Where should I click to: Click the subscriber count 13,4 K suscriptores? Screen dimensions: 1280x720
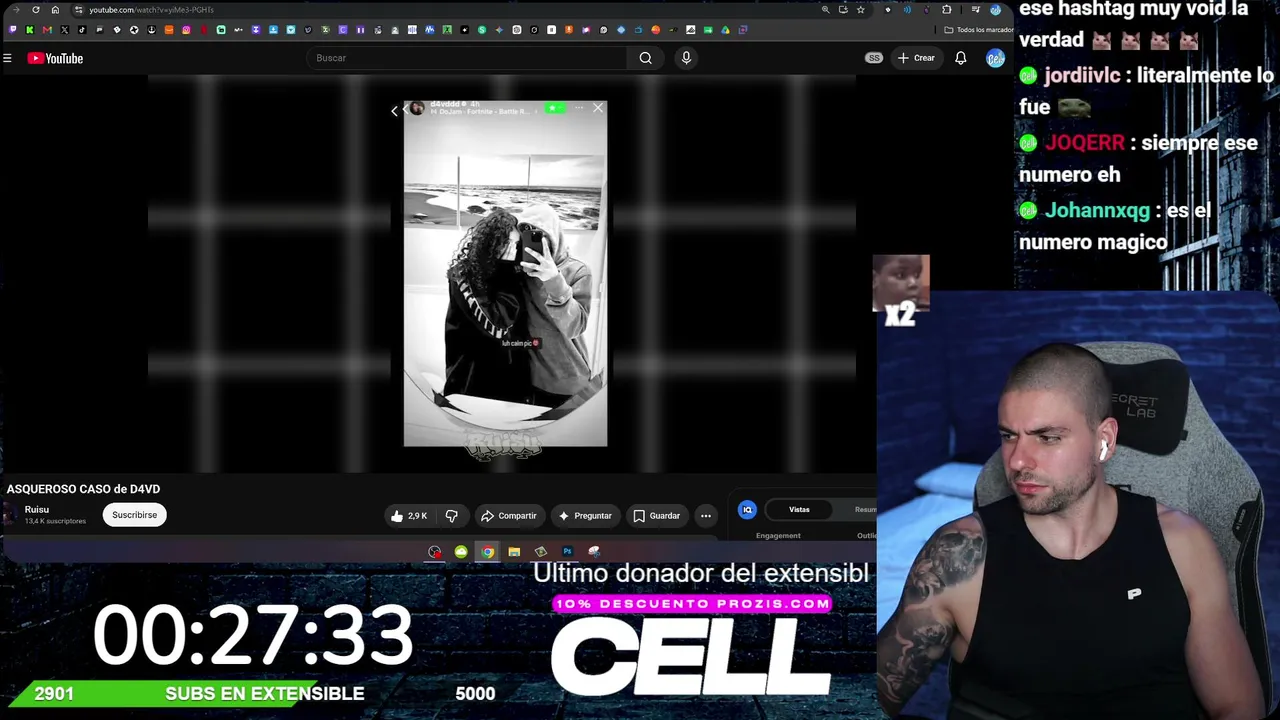tap(55, 521)
